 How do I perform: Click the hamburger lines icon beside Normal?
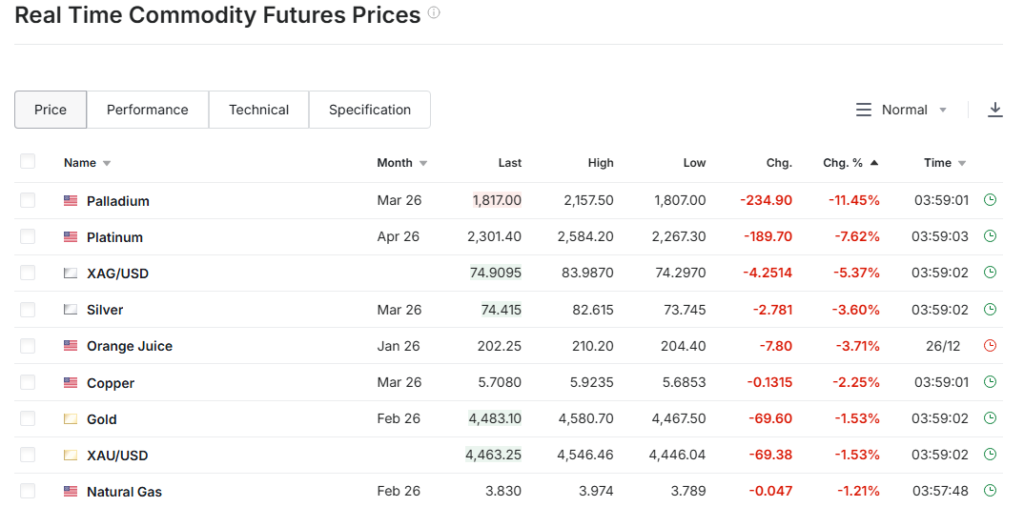864,110
